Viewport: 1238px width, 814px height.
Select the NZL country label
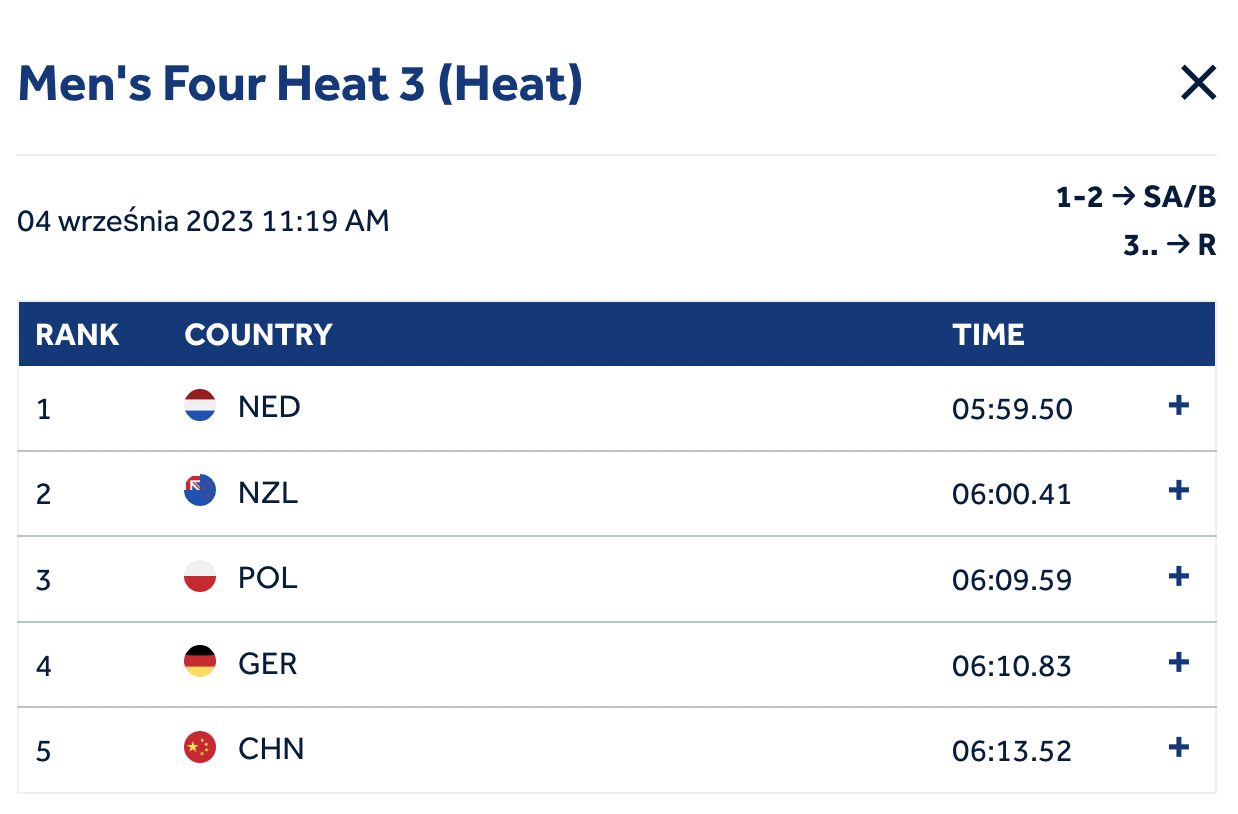268,493
